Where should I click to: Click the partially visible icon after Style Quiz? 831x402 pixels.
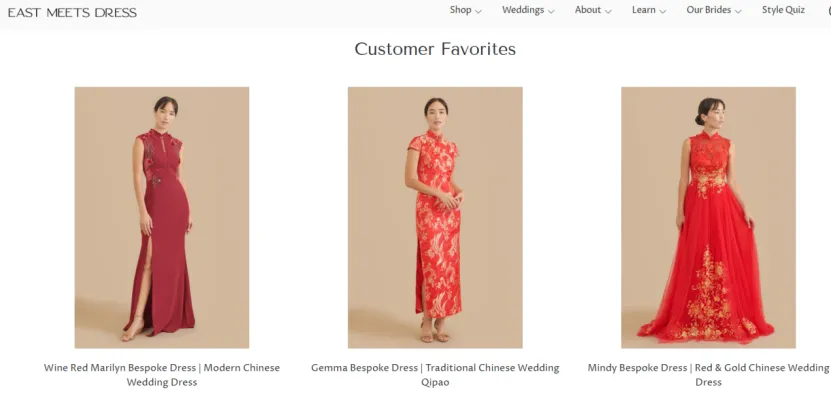pos(828,11)
